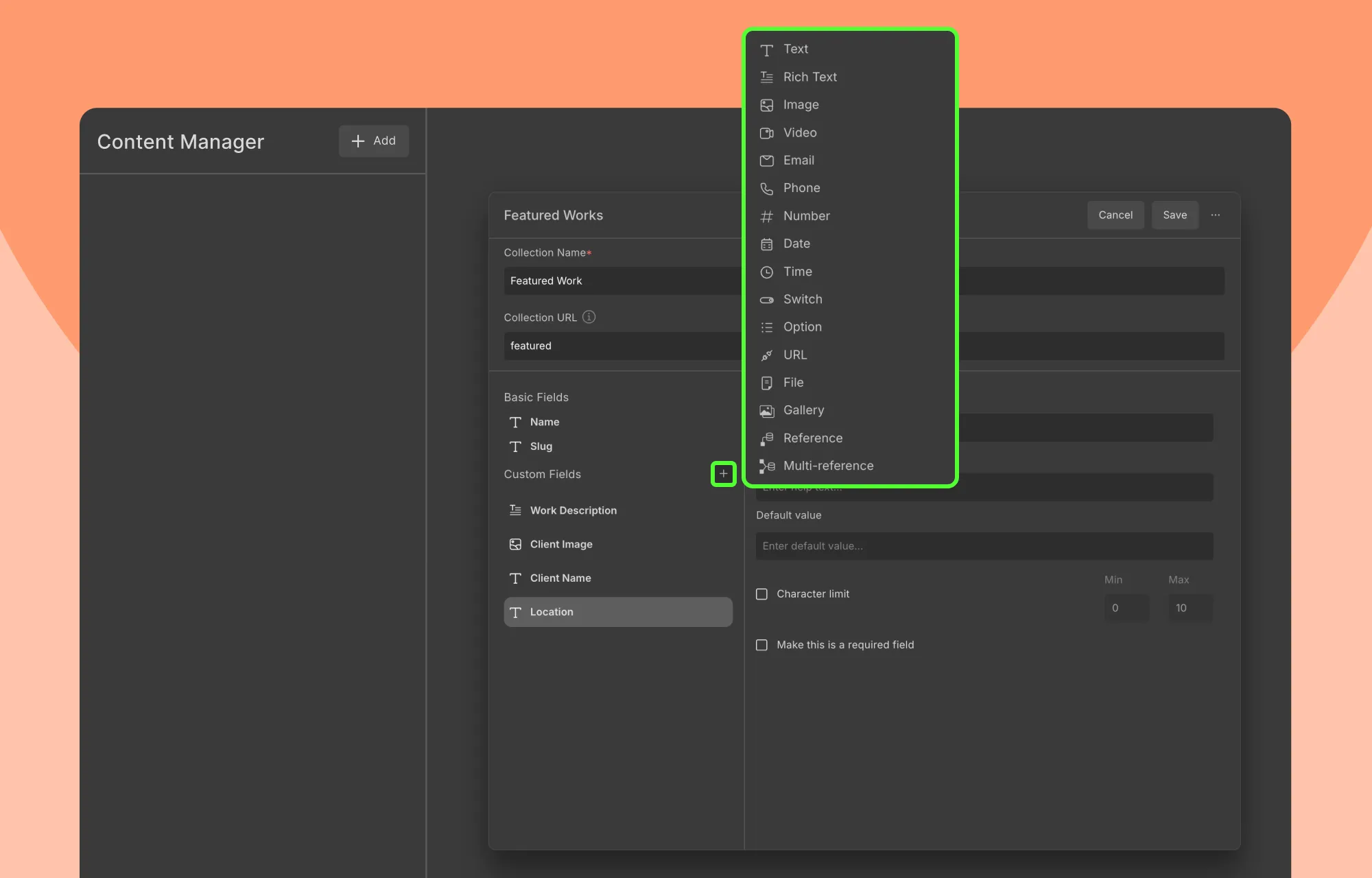Click the T icon beside Name field
Screen dimensions: 1372x878
pyautogui.click(x=515, y=422)
